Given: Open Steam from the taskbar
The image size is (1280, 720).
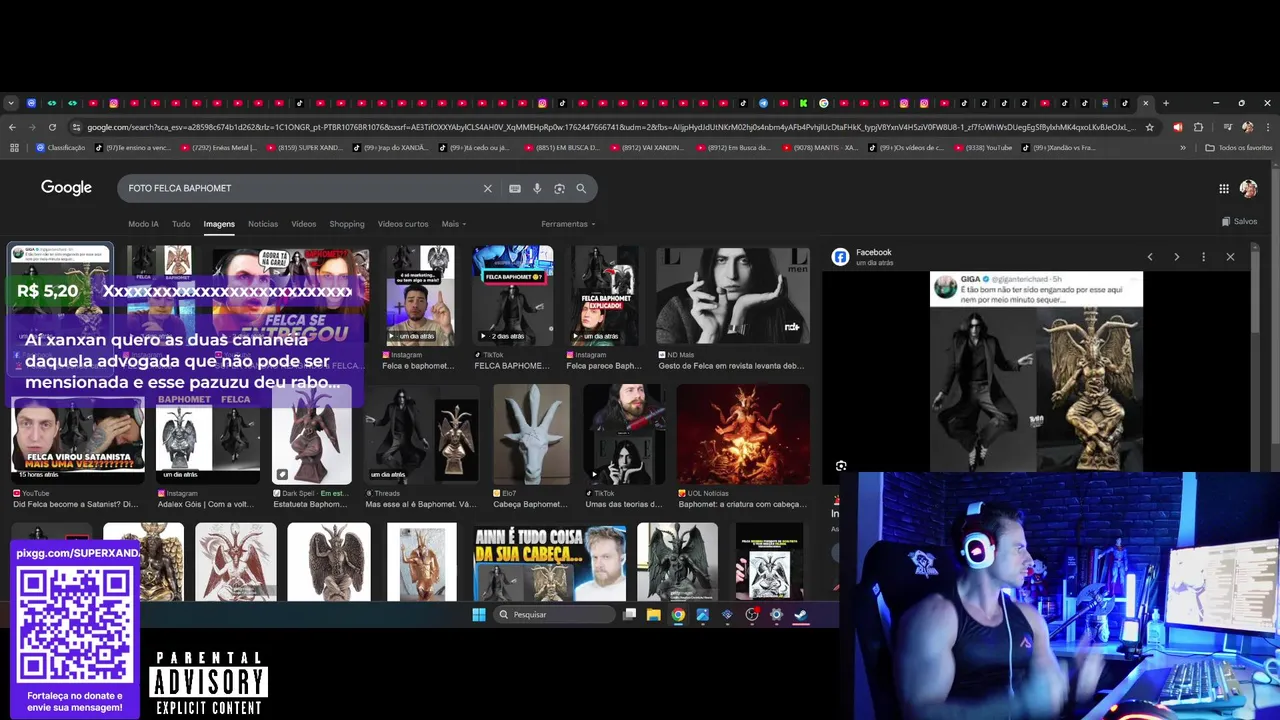Looking at the screenshot, I should [x=801, y=615].
